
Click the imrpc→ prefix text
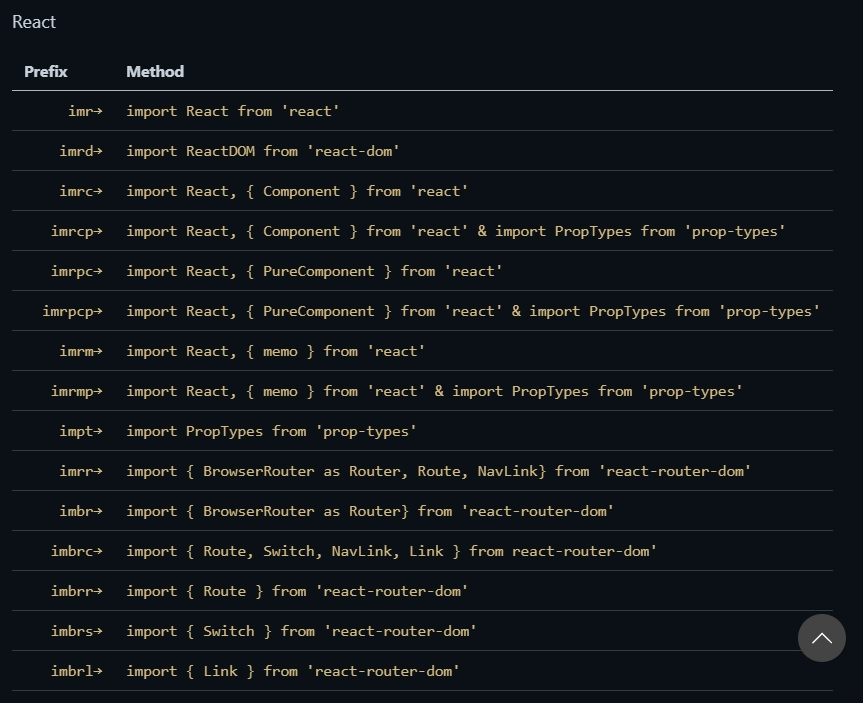coord(77,271)
